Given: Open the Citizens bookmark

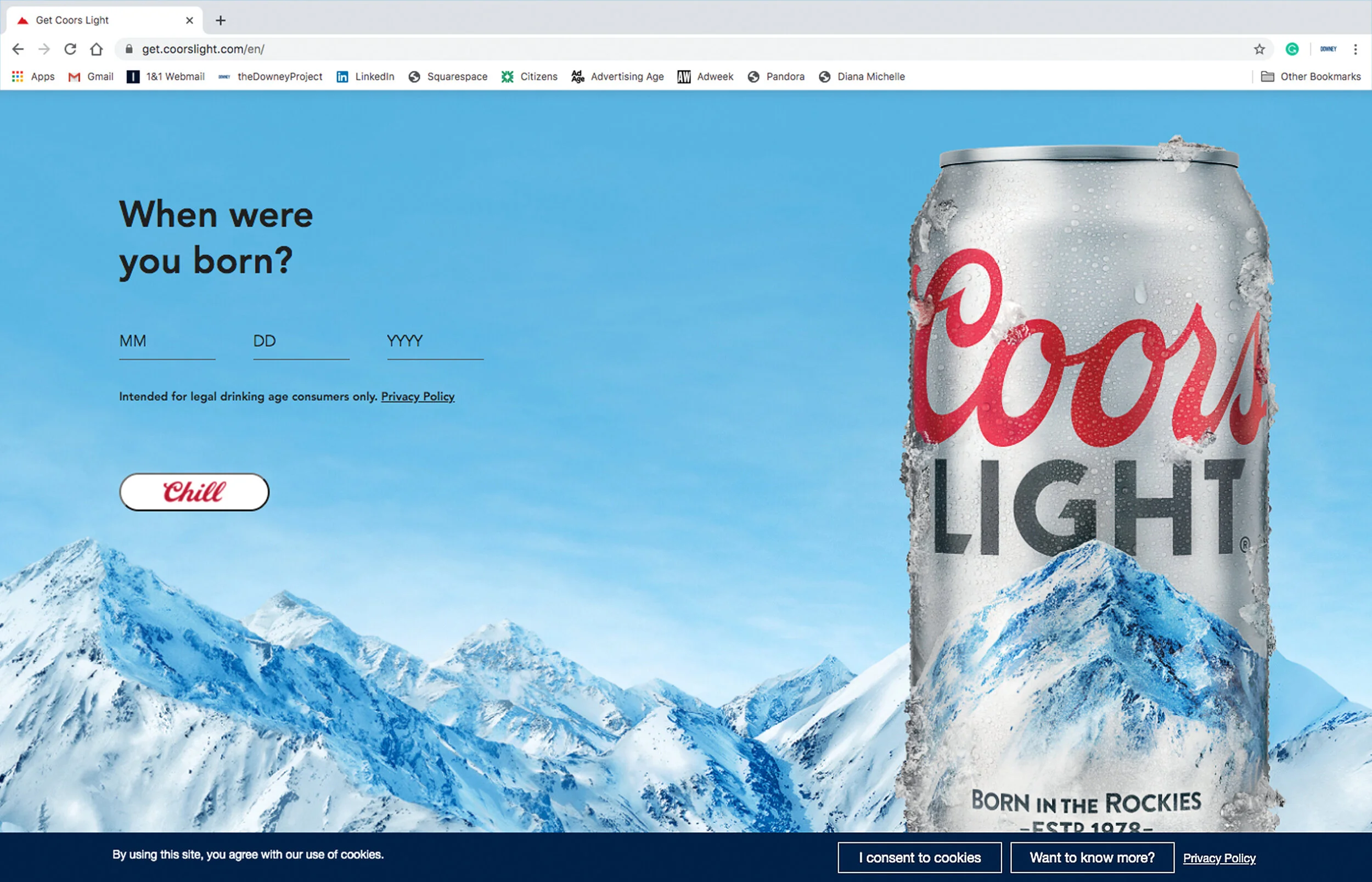Looking at the screenshot, I should click(x=529, y=77).
